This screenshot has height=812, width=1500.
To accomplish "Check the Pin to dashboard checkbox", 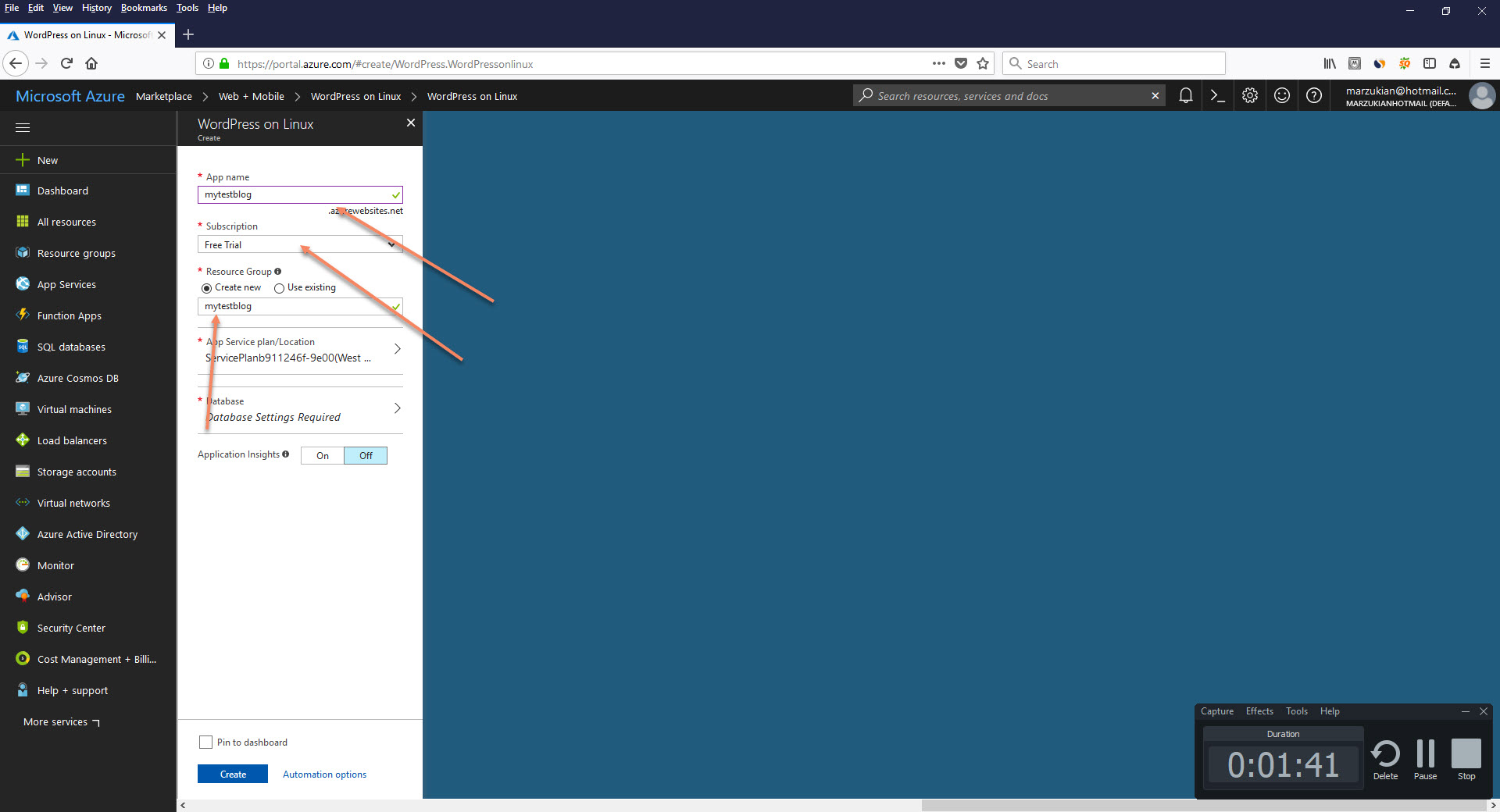I will [205, 742].
